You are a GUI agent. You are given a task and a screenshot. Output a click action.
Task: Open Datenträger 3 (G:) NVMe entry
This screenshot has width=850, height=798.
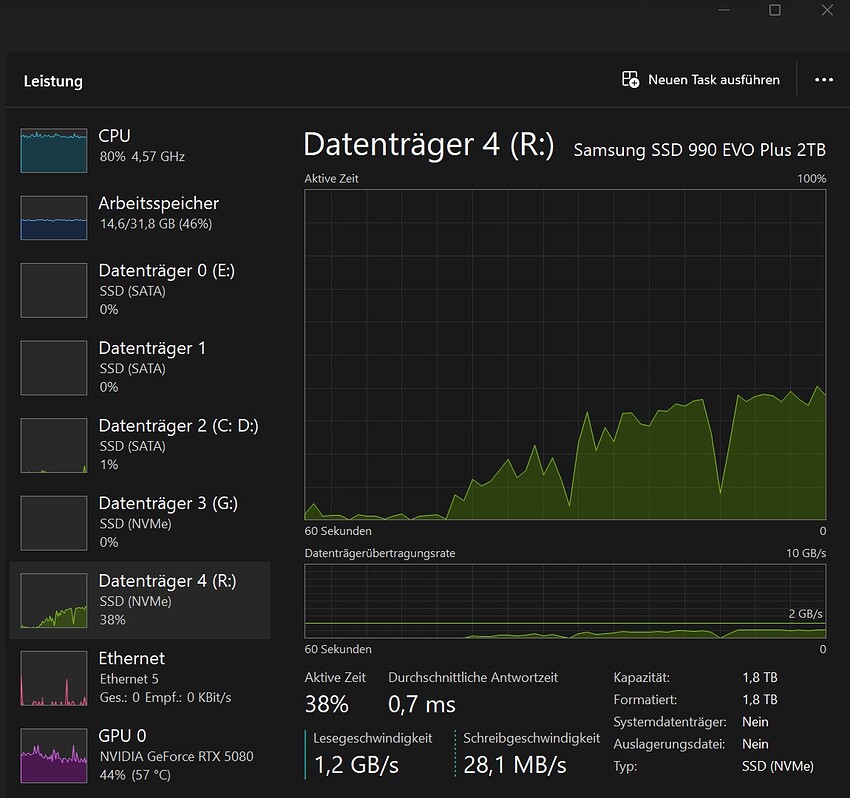[168, 521]
